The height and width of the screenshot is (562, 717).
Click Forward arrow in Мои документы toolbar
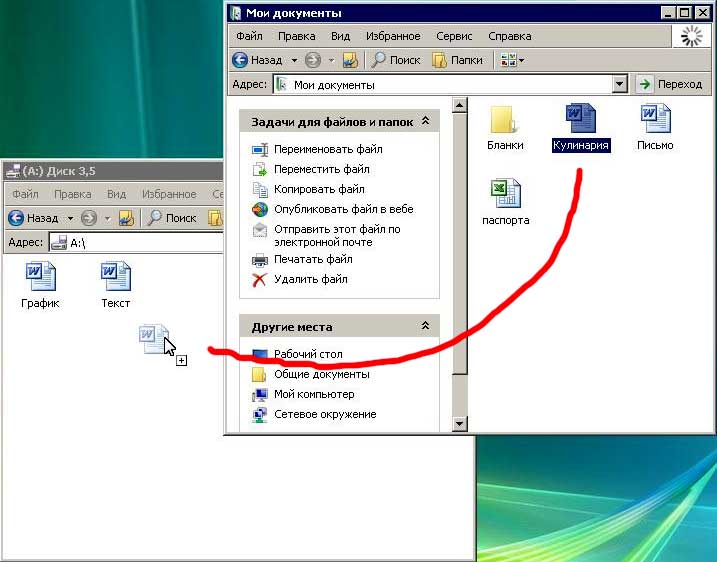[313, 60]
